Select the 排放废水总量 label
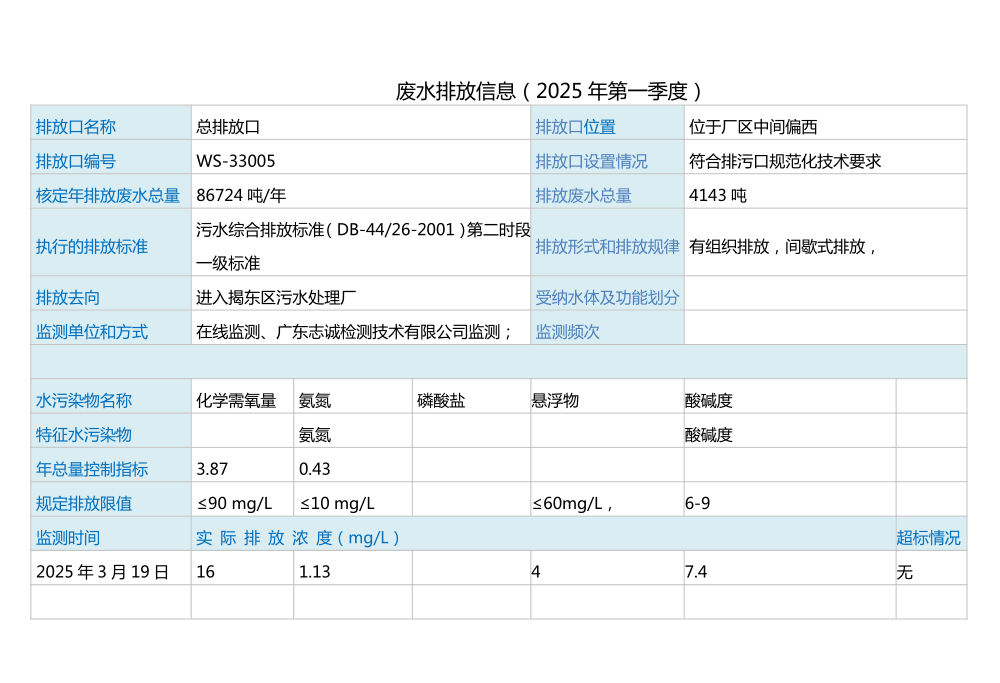The image size is (1000, 683). pyautogui.click(x=584, y=195)
